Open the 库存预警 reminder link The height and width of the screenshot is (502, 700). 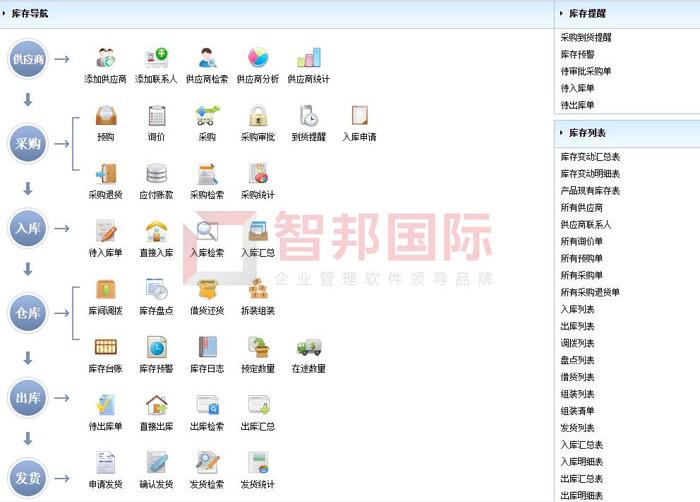[577, 54]
